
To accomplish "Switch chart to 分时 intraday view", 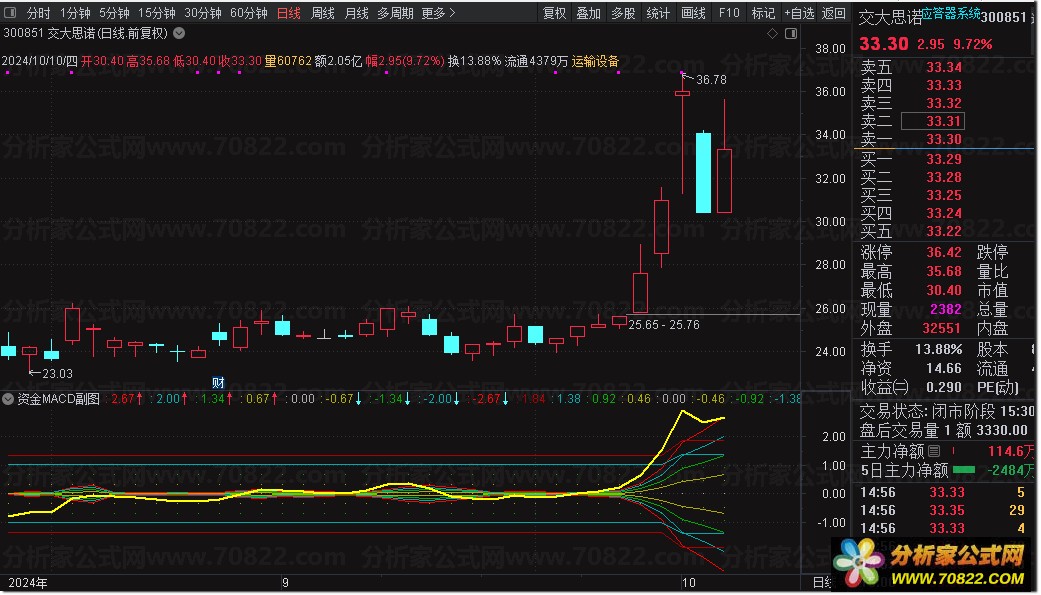I will pyautogui.click(x=38, y=14).
